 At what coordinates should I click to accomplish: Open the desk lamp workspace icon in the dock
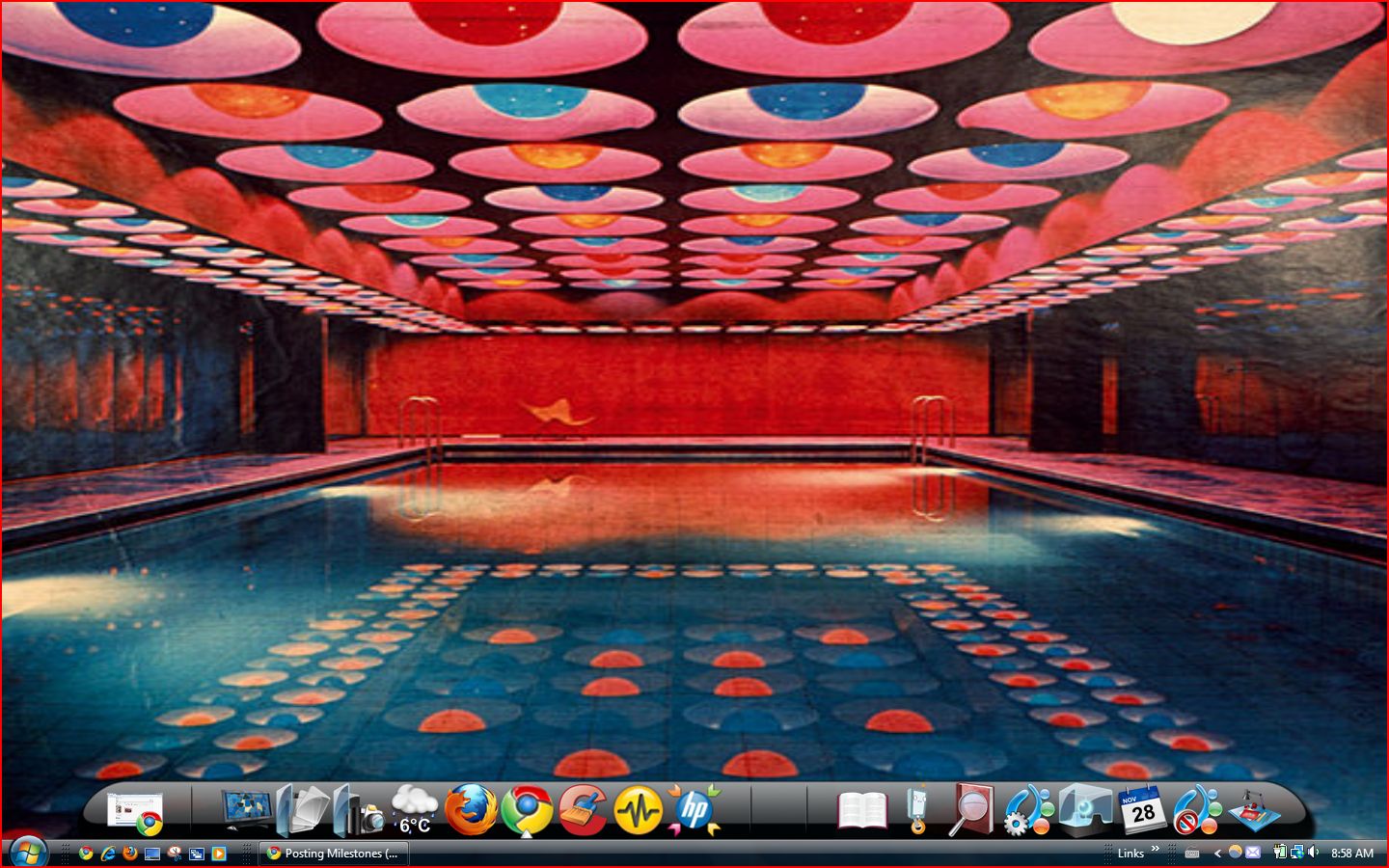(1254, 811)
